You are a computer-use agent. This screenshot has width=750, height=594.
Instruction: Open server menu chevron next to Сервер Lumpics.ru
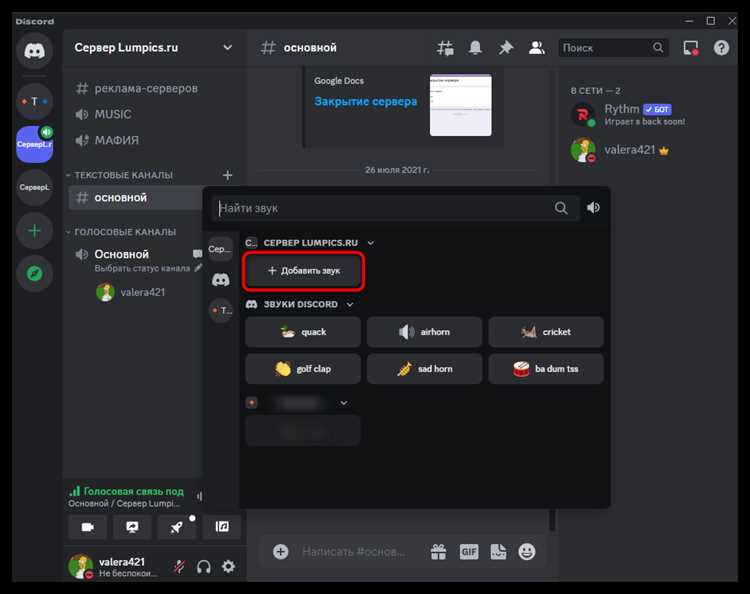pyautogui.click(x=228, y=47)
